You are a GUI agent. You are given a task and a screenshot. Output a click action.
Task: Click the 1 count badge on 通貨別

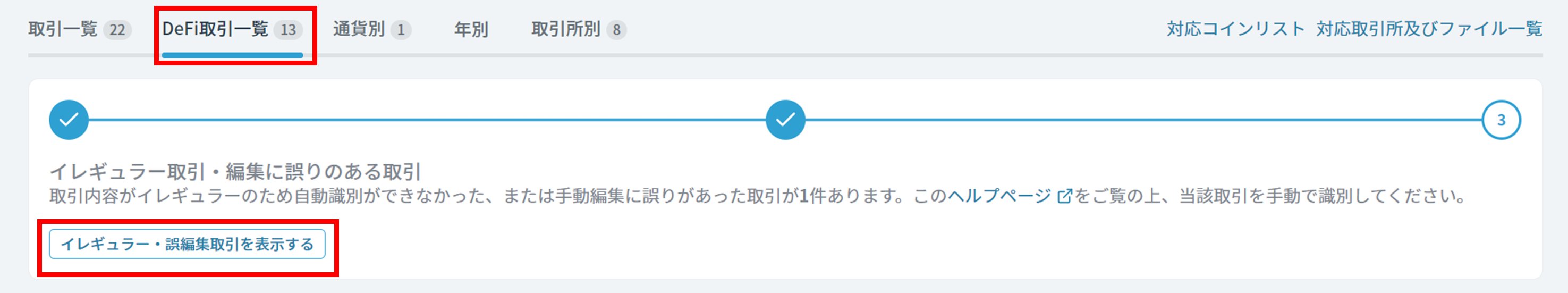coord(401,29)
